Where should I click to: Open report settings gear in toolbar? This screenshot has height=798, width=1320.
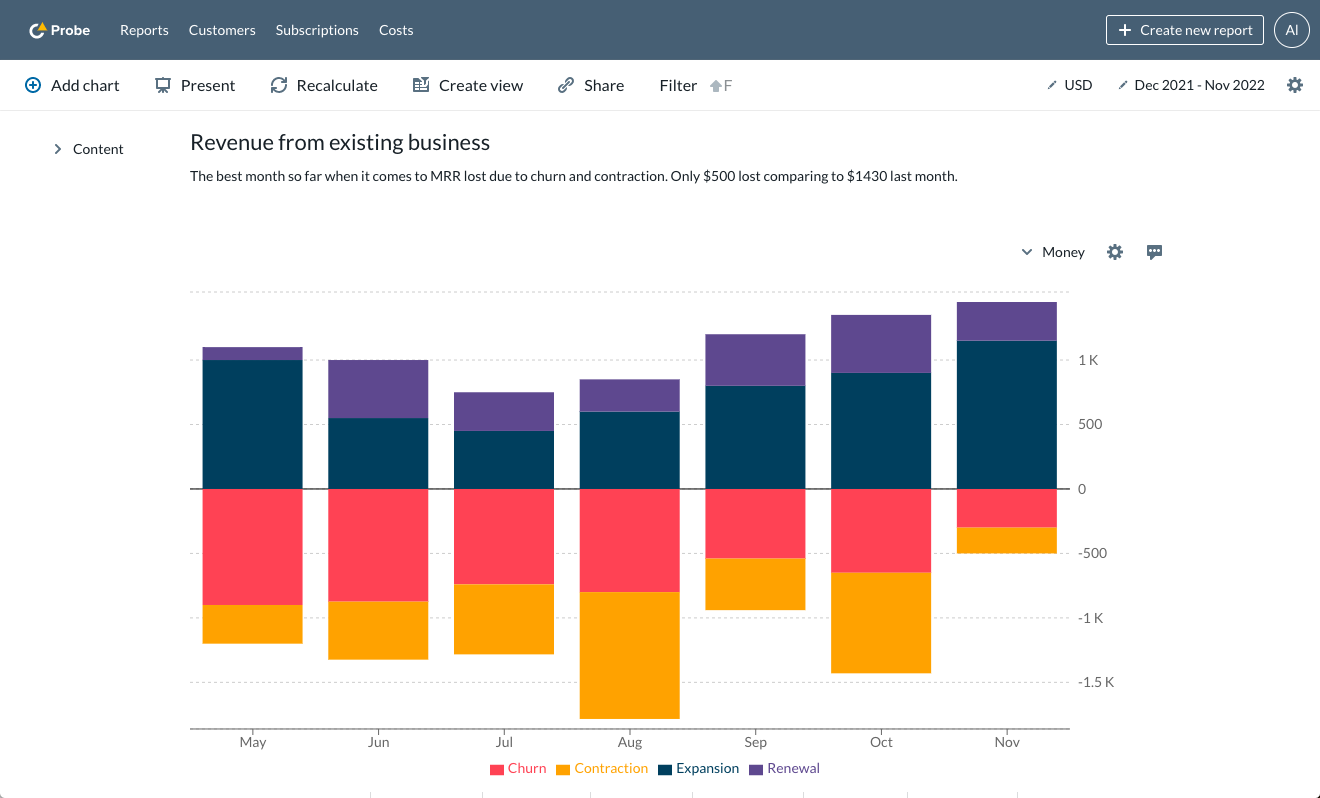(x=1295, y=85)
